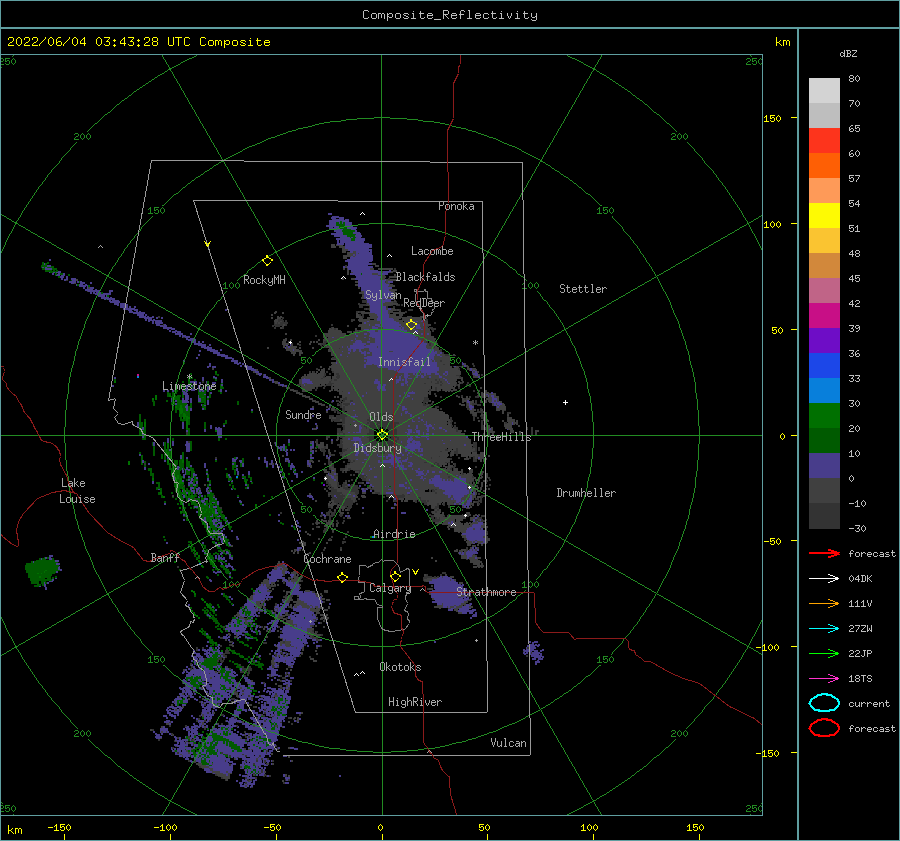Click the HighRiver town label
This screenshot has width=900, height=841.
click(415, 702)
